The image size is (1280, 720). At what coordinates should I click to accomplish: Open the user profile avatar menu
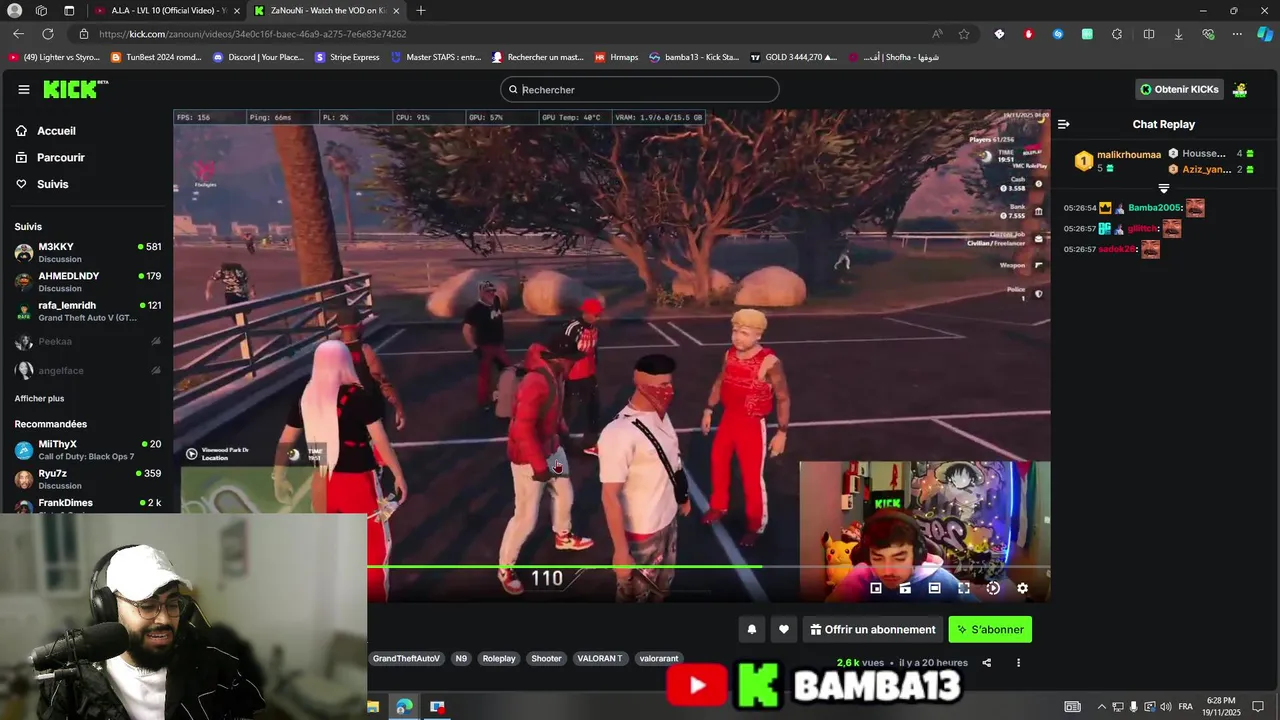pos(1240,89)
